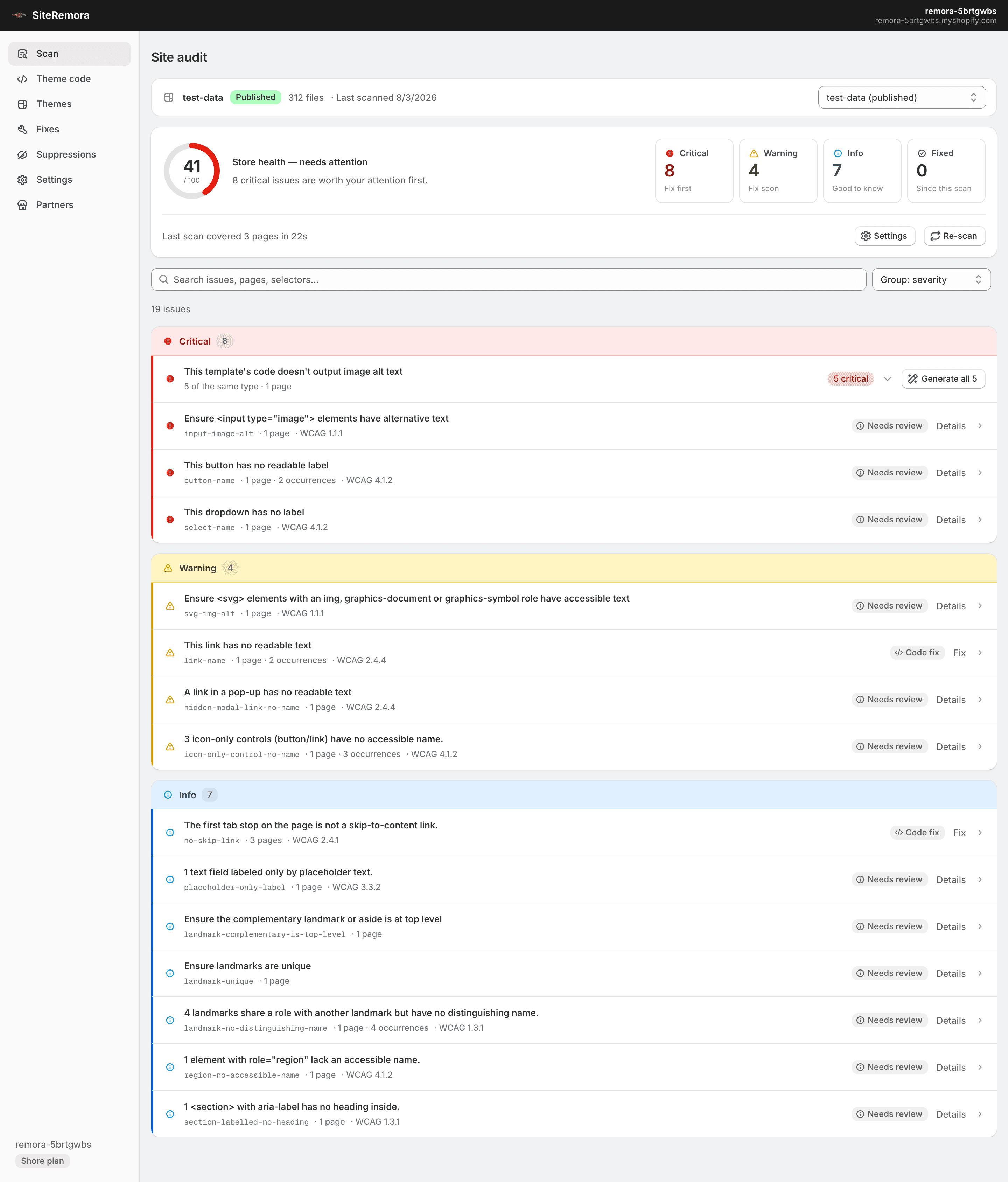The image size is (1008, 1182).
Task: Open the Group: severity dropdown
Action: coord(931,279)
